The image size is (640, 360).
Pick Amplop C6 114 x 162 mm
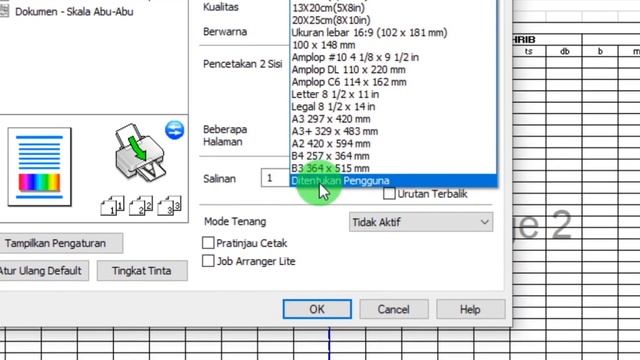393,82
